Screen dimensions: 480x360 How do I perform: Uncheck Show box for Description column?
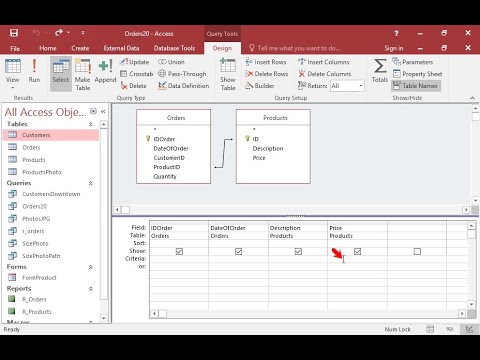click(x=298, y=251)
